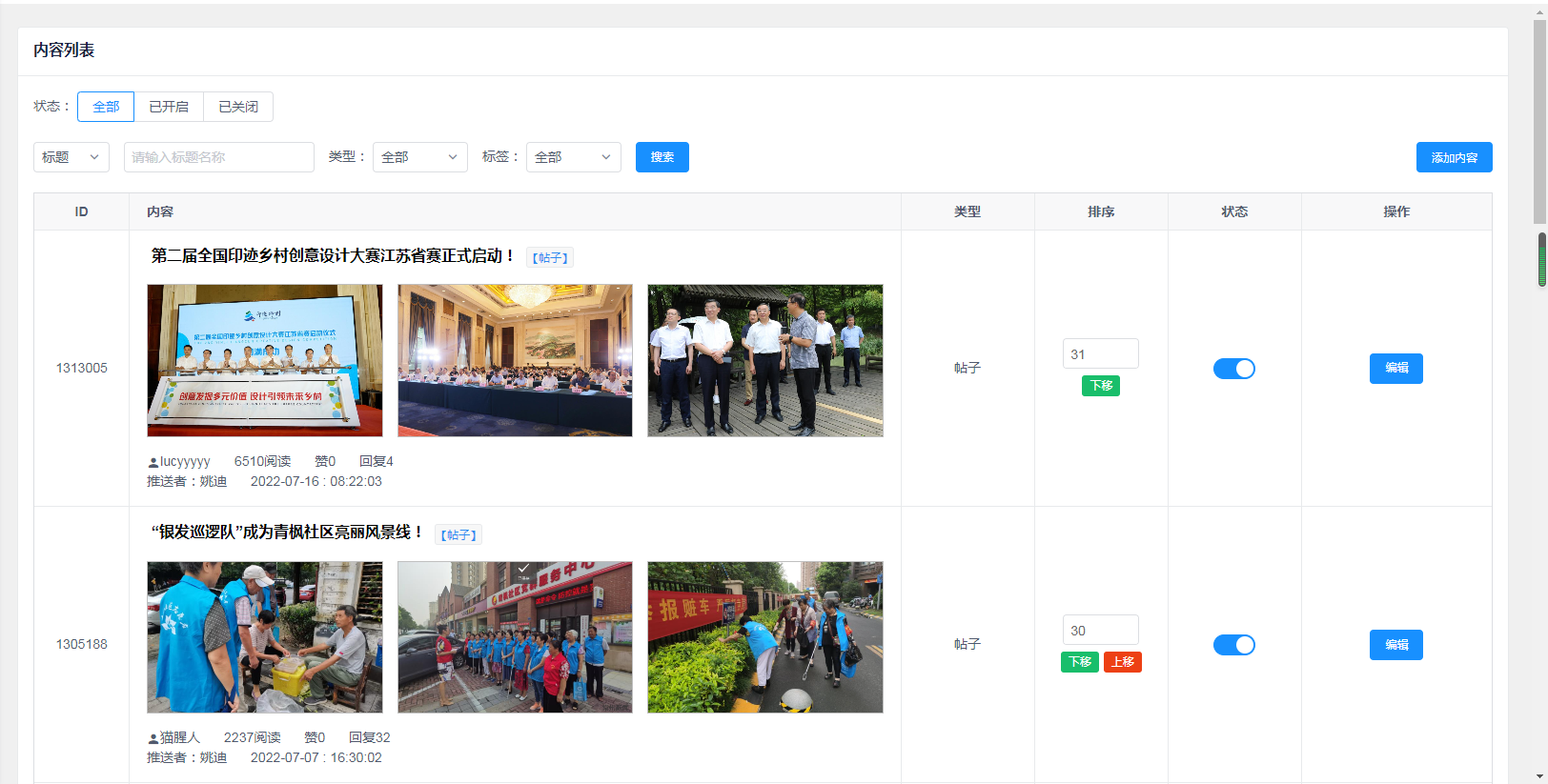Image resolution: width=1548 pixels, height=784 pixels.
Task: Open the 标题 search-field dropdown
Action: tap(71, 157)
